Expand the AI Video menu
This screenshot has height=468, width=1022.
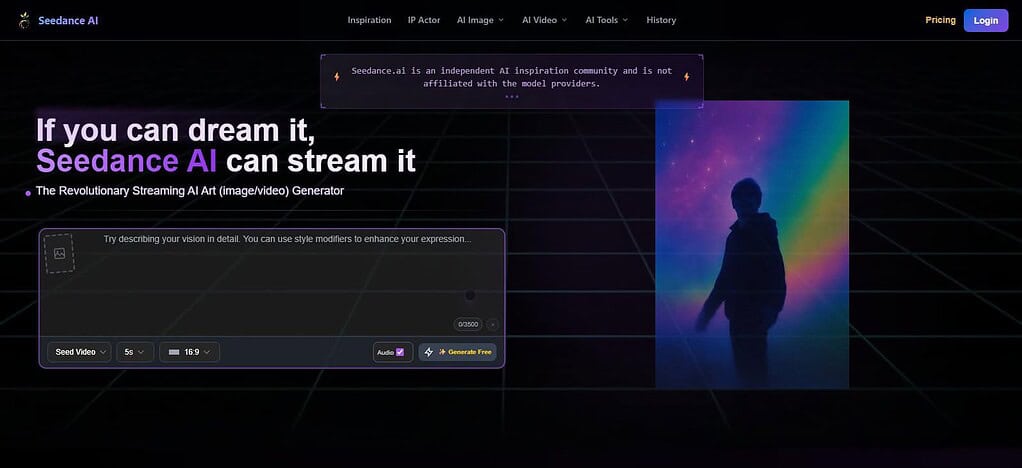tap(544, 20)
